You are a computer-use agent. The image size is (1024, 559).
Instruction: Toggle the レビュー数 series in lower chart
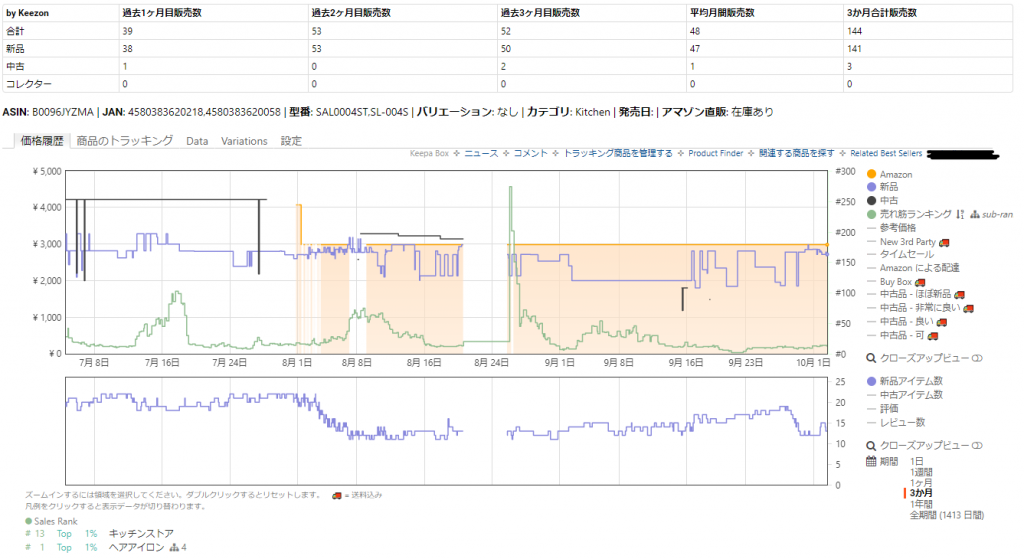901,422
